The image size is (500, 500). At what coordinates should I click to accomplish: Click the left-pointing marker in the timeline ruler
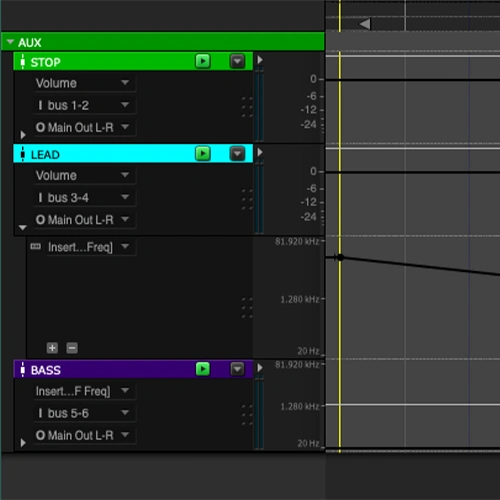coord(364,24)
